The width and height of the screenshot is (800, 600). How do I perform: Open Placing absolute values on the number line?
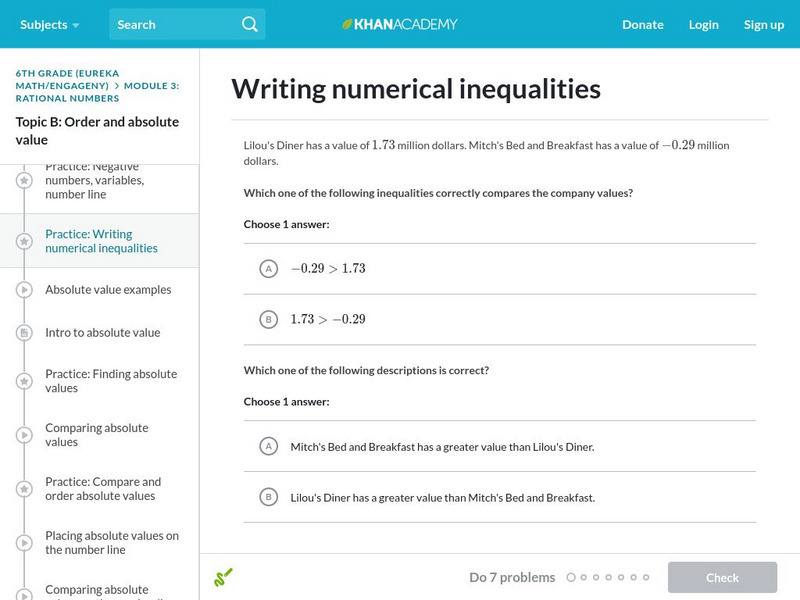[111, 542]
